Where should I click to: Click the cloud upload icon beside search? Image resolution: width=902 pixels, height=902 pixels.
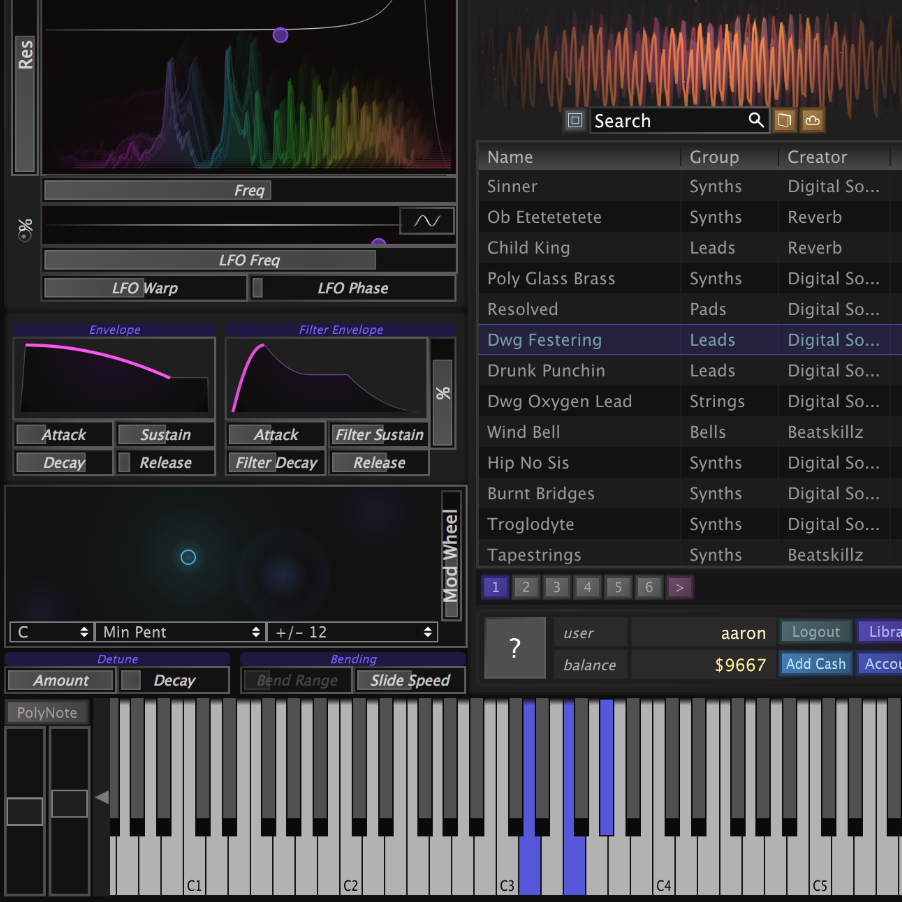point(812,120)
